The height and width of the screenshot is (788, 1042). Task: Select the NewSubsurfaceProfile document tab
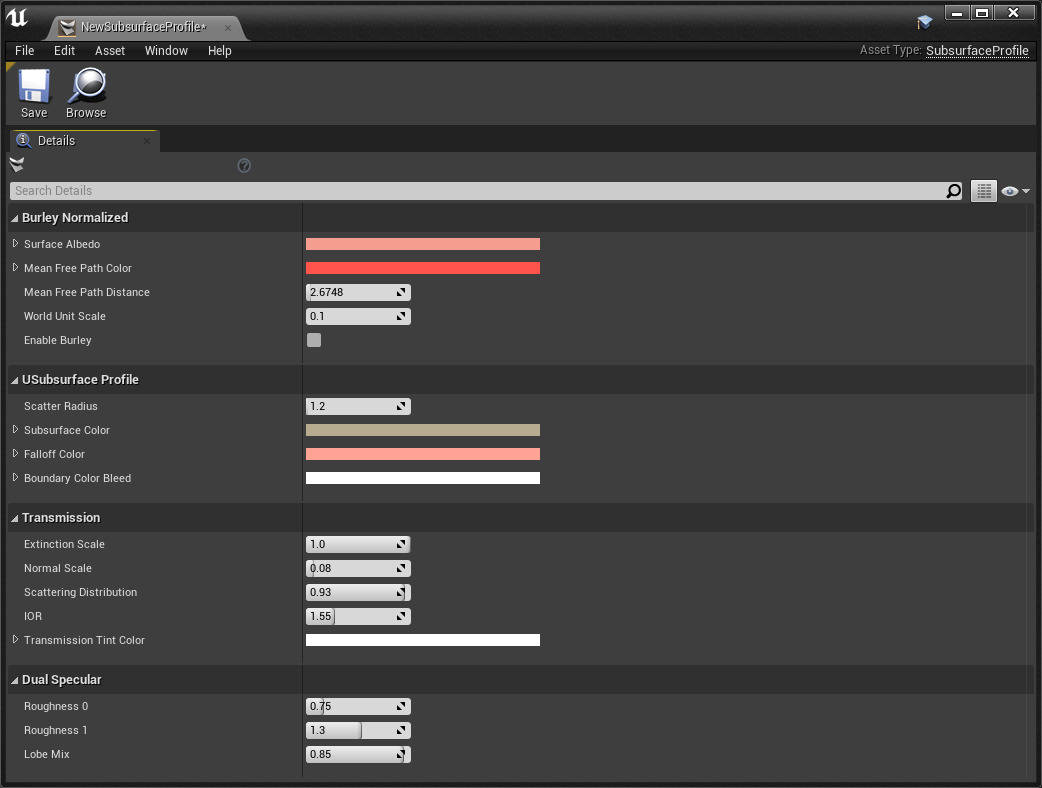click(144, 27)
